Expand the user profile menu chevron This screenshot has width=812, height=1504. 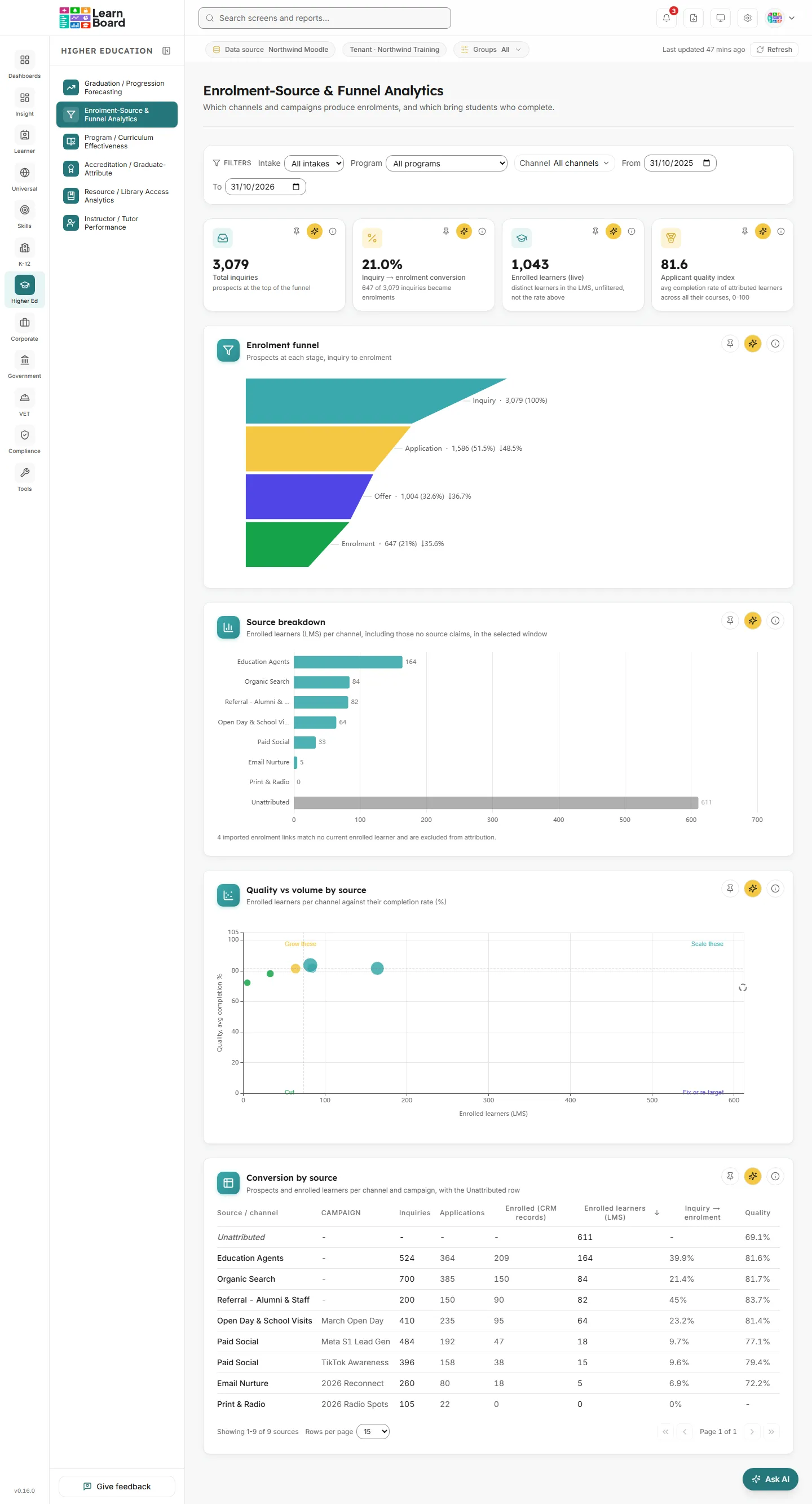click(x=792, y=18)
